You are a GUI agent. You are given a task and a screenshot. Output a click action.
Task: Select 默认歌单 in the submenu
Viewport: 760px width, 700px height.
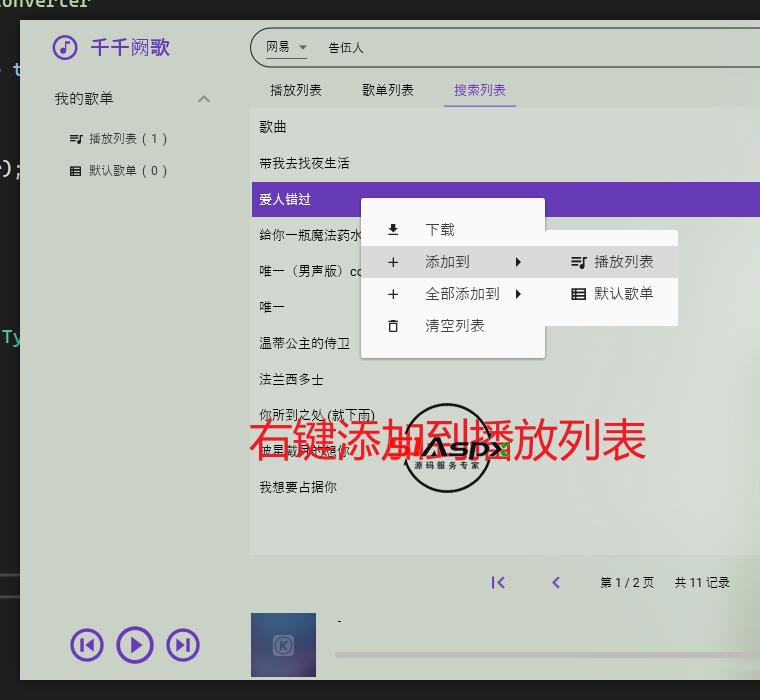[612, 294]
